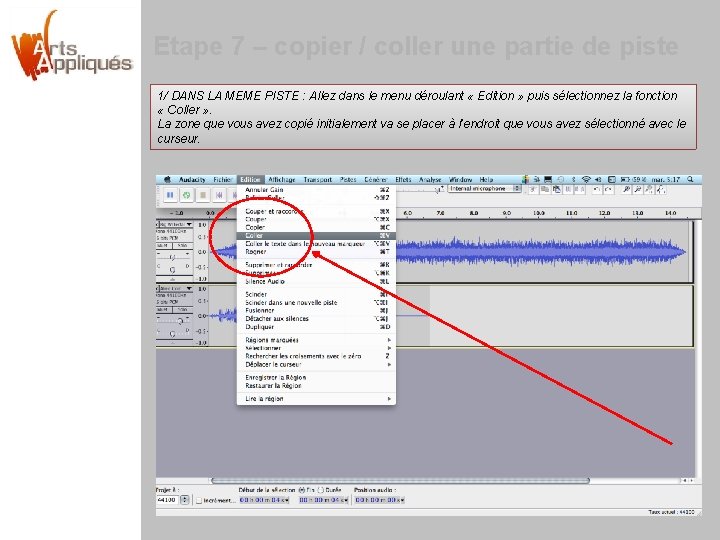Open the Analyse menu
Viewport: 720px width, 540px height.
[x=430, y=180]
